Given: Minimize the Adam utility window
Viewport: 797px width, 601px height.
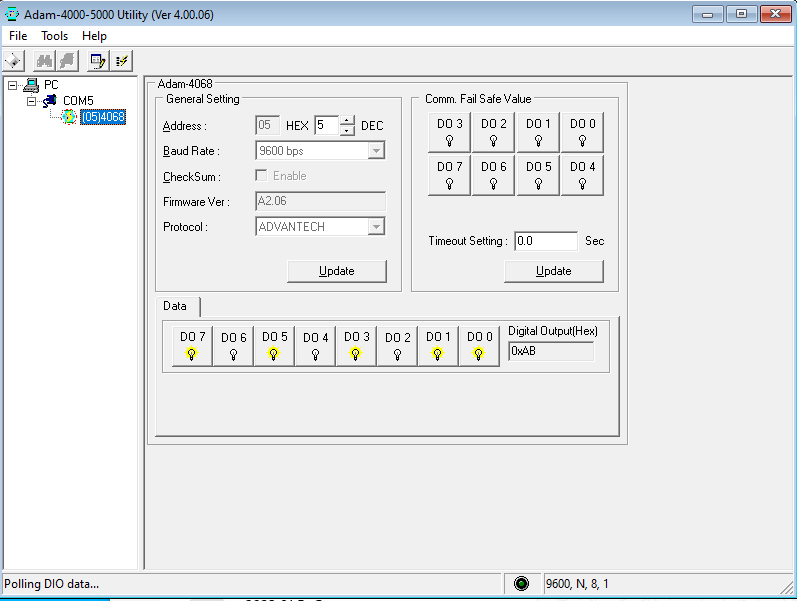Looking at the screenshot, I should (708, 14).
